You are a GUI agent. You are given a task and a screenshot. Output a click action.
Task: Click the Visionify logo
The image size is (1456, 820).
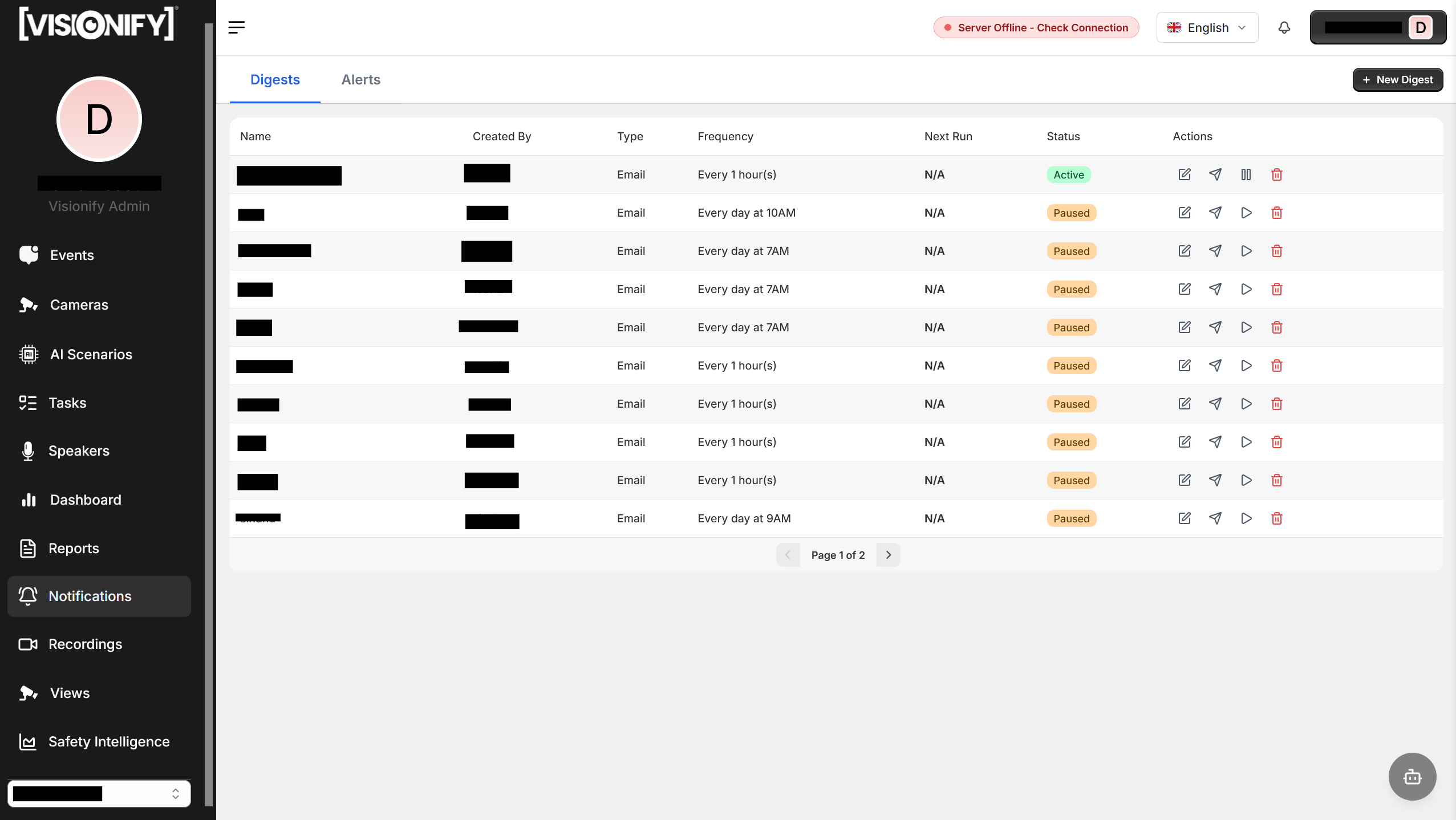pyautogui.click(x=98, y=24)
